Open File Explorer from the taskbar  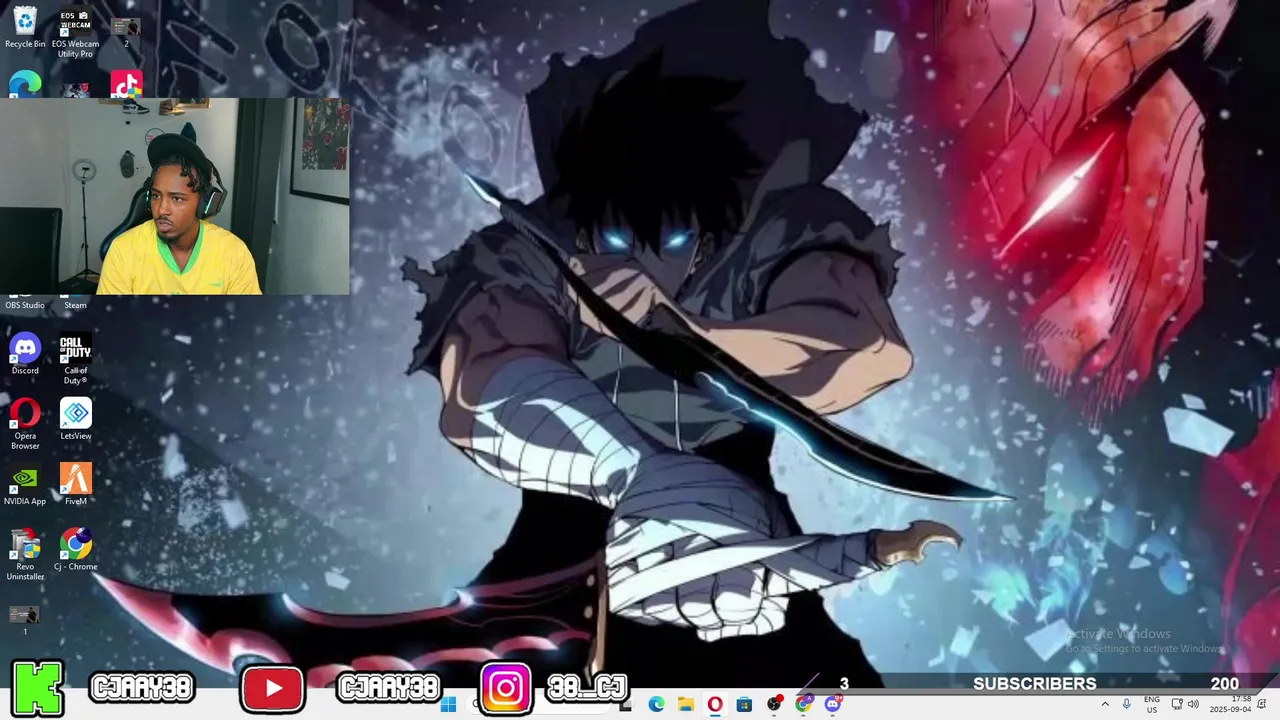[x=686, y=704]
